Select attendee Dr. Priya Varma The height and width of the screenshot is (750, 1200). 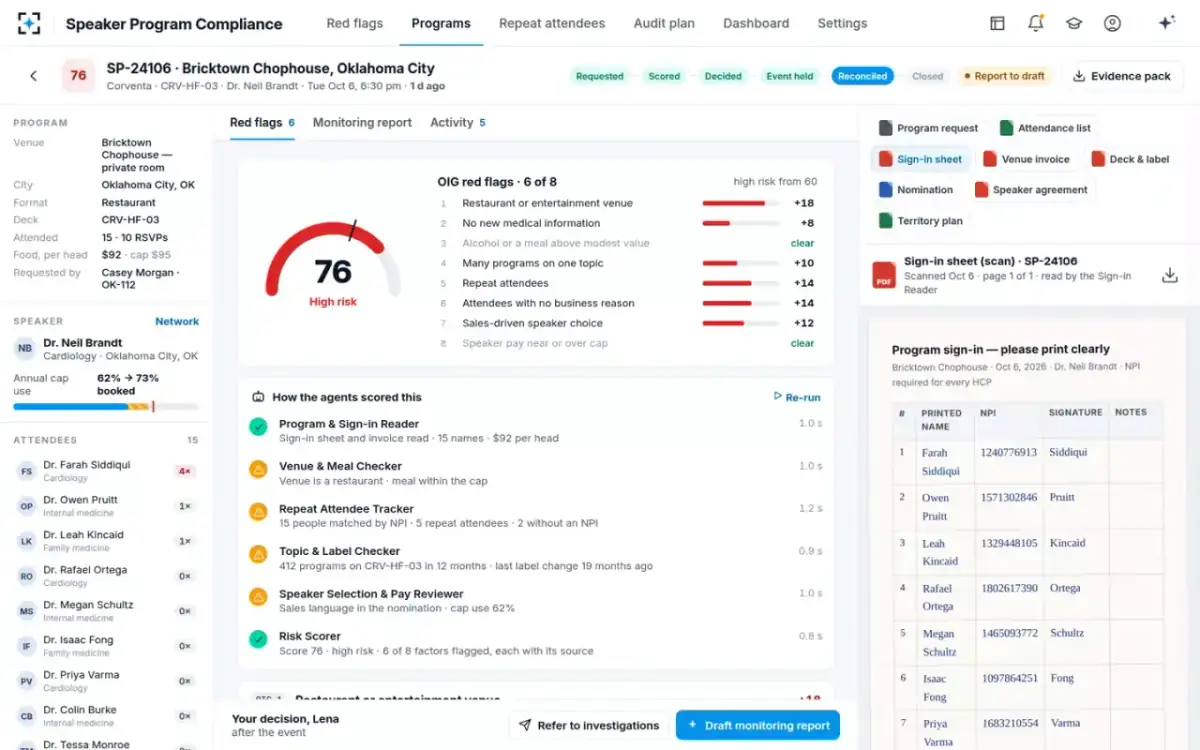(x=106, y=680)
